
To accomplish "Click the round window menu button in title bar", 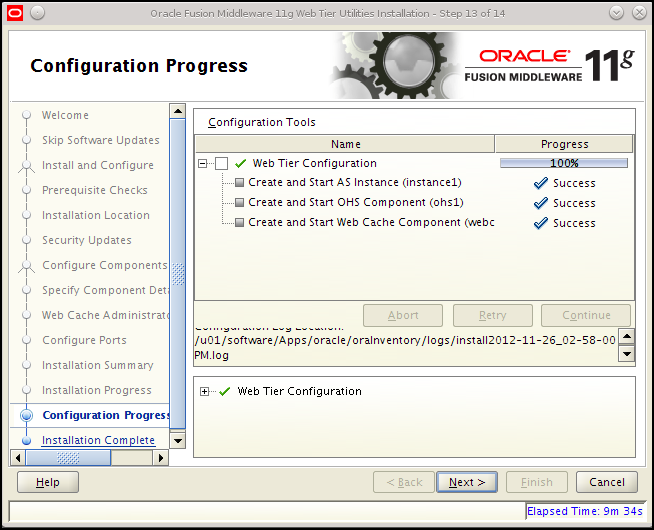I will point(38,13).
